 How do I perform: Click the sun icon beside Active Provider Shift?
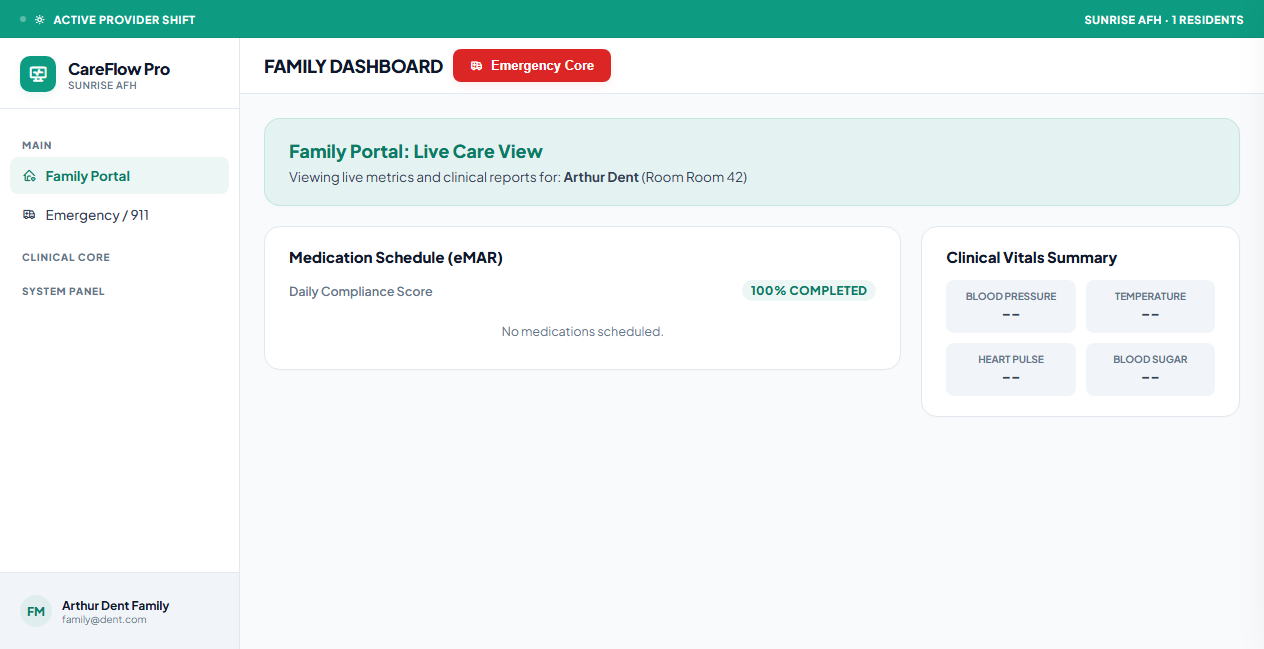[40, 20]
